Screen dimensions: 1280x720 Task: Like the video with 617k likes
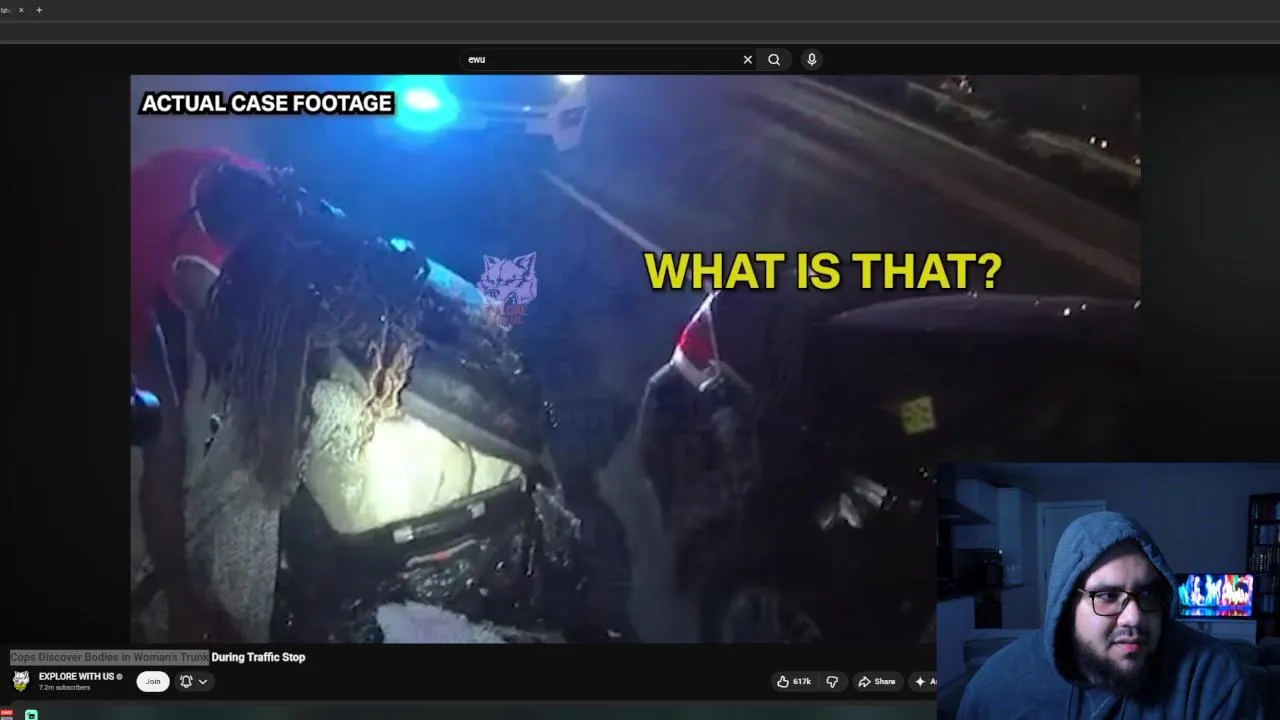point(794,682)
